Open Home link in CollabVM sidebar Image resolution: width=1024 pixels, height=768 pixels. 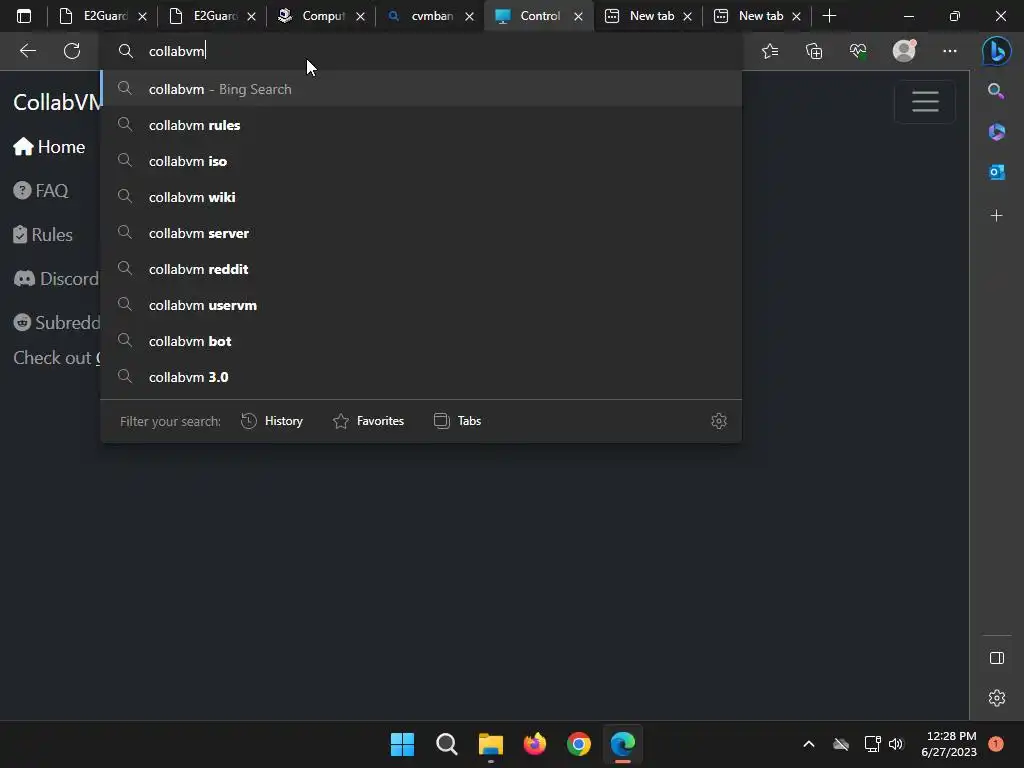[x=49, y=147]
